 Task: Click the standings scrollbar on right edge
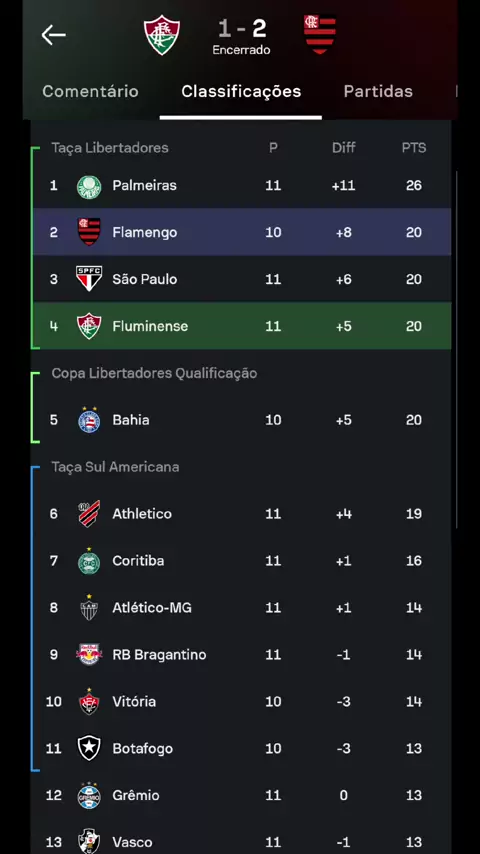pos(456,349)
